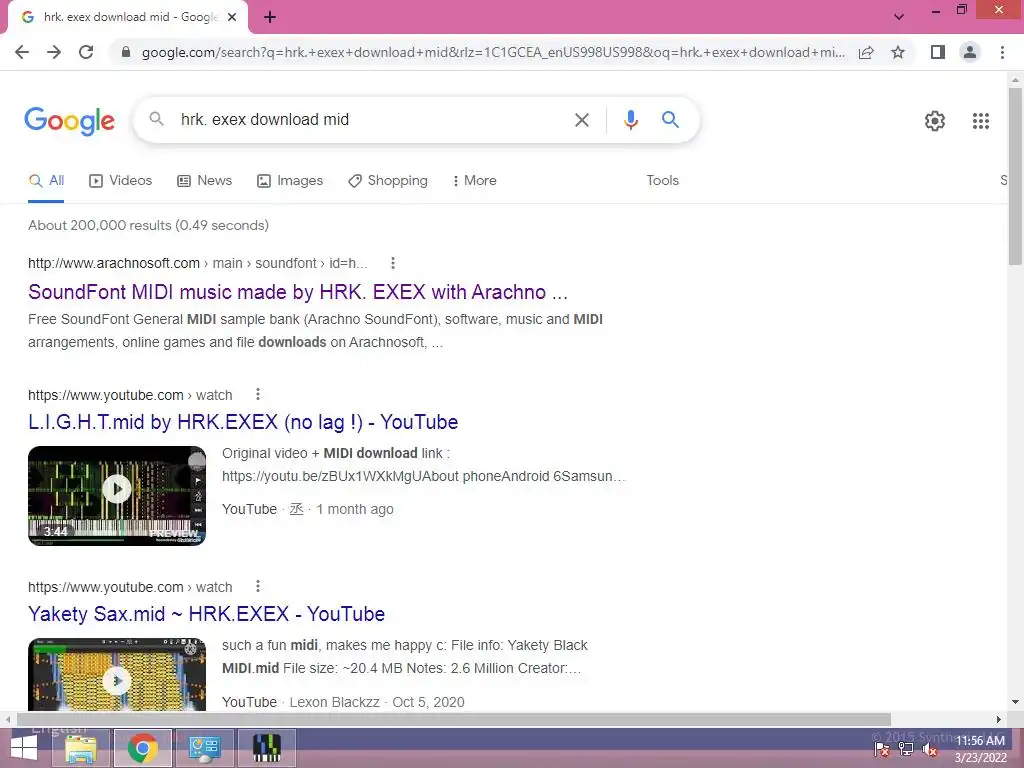Open Yakety Sax.mid HRK.EXEX link

[206, 615]
